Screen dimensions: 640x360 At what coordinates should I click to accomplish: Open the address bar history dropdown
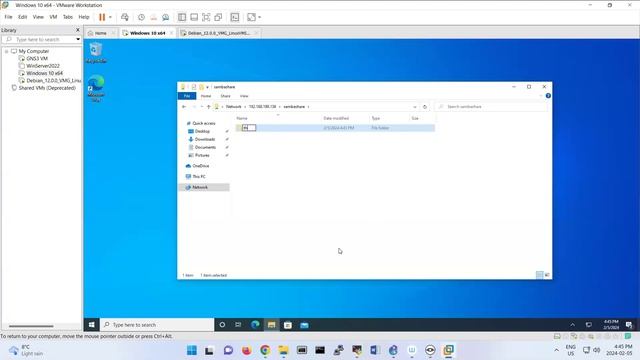tap(415, 107)
